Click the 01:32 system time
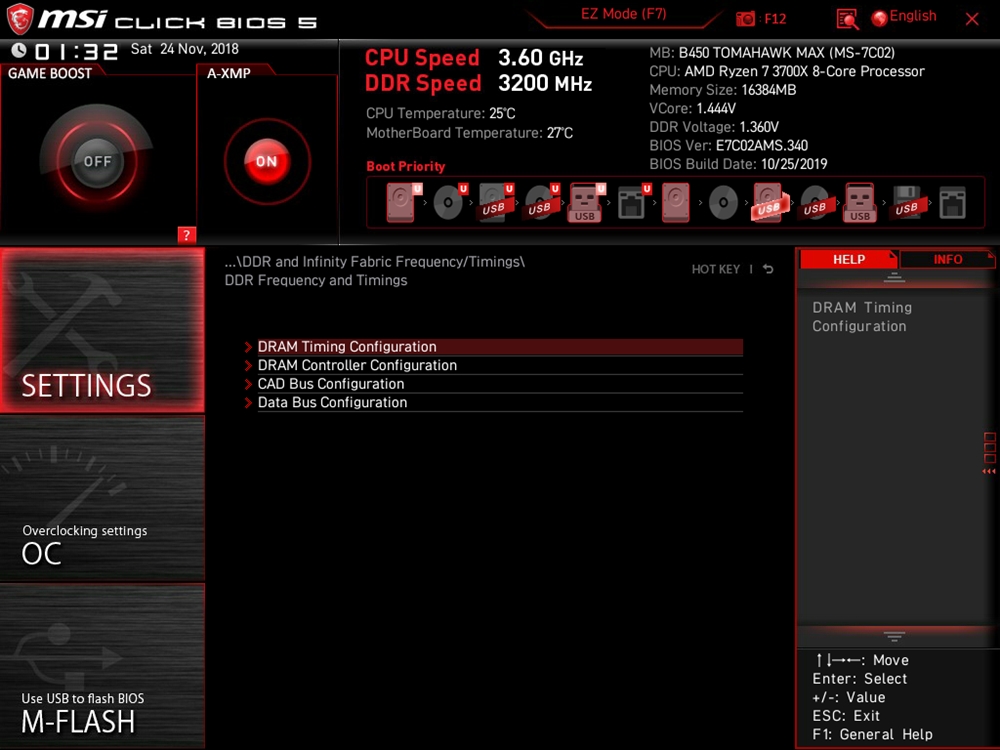This screenshot has width=1000, height=750. pyautogui.click(x=77, y=52)
